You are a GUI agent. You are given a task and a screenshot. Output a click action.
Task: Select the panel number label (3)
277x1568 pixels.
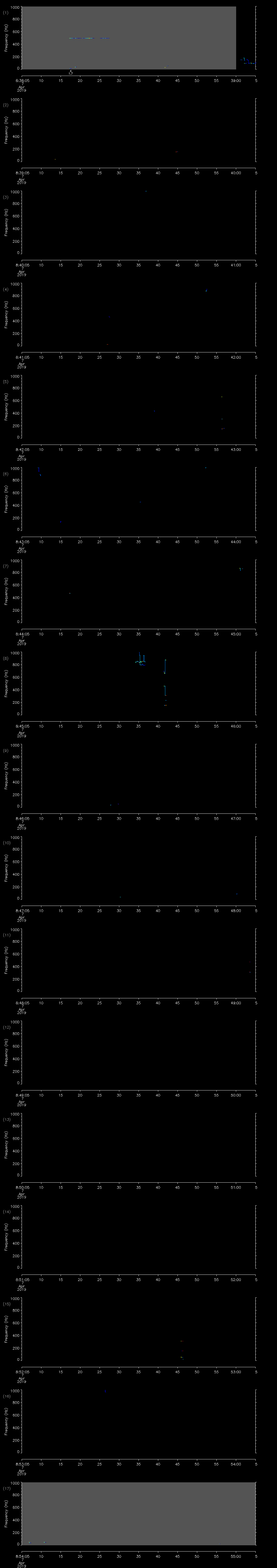click(6, 197)
